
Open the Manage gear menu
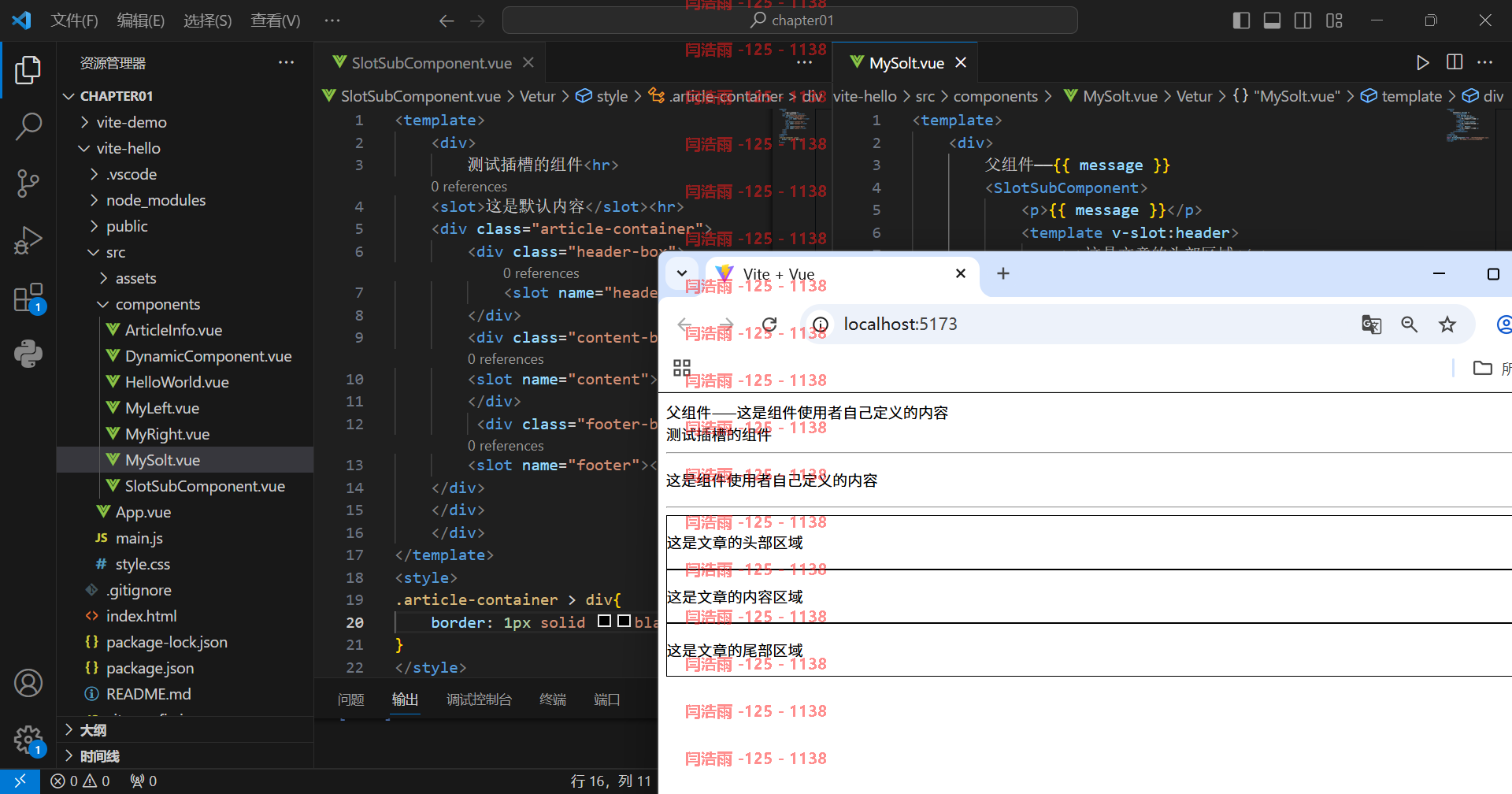point(28,740)
